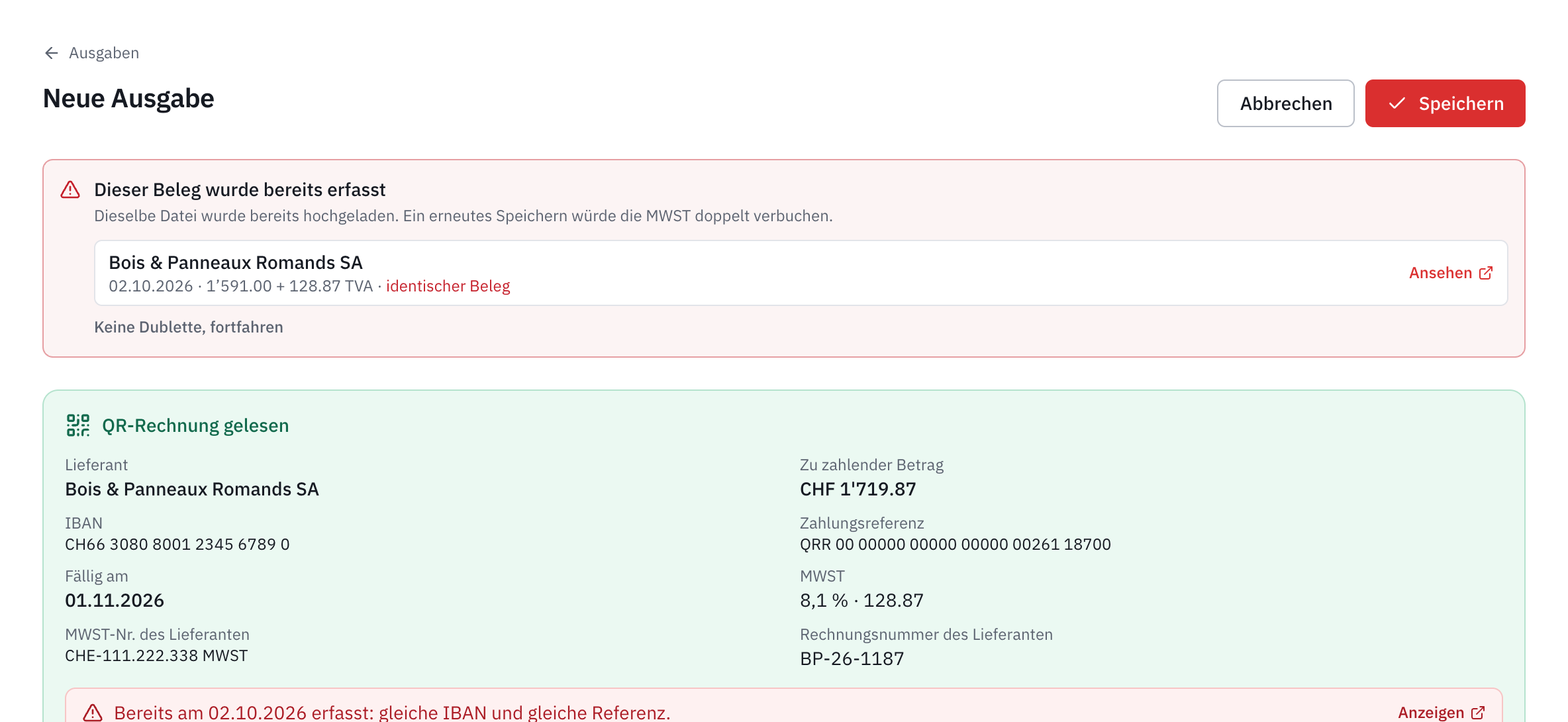The width and height of the screenshot is (1568, 722).
Task: Click the 'identischer Beleg' label
Action: pos(448,286)
